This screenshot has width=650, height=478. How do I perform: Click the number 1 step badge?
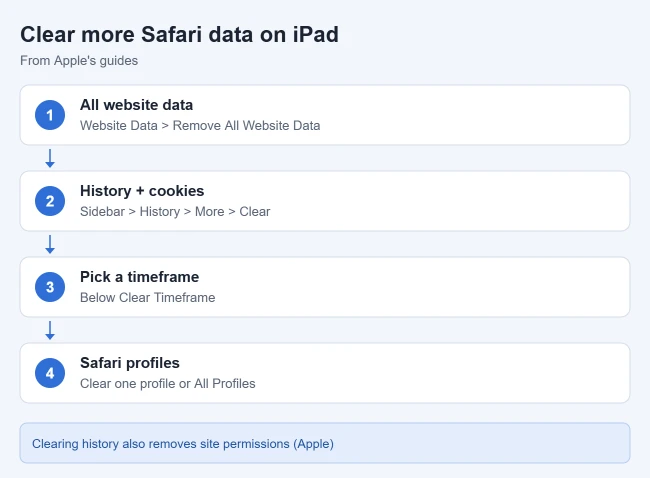coord(50,115)
